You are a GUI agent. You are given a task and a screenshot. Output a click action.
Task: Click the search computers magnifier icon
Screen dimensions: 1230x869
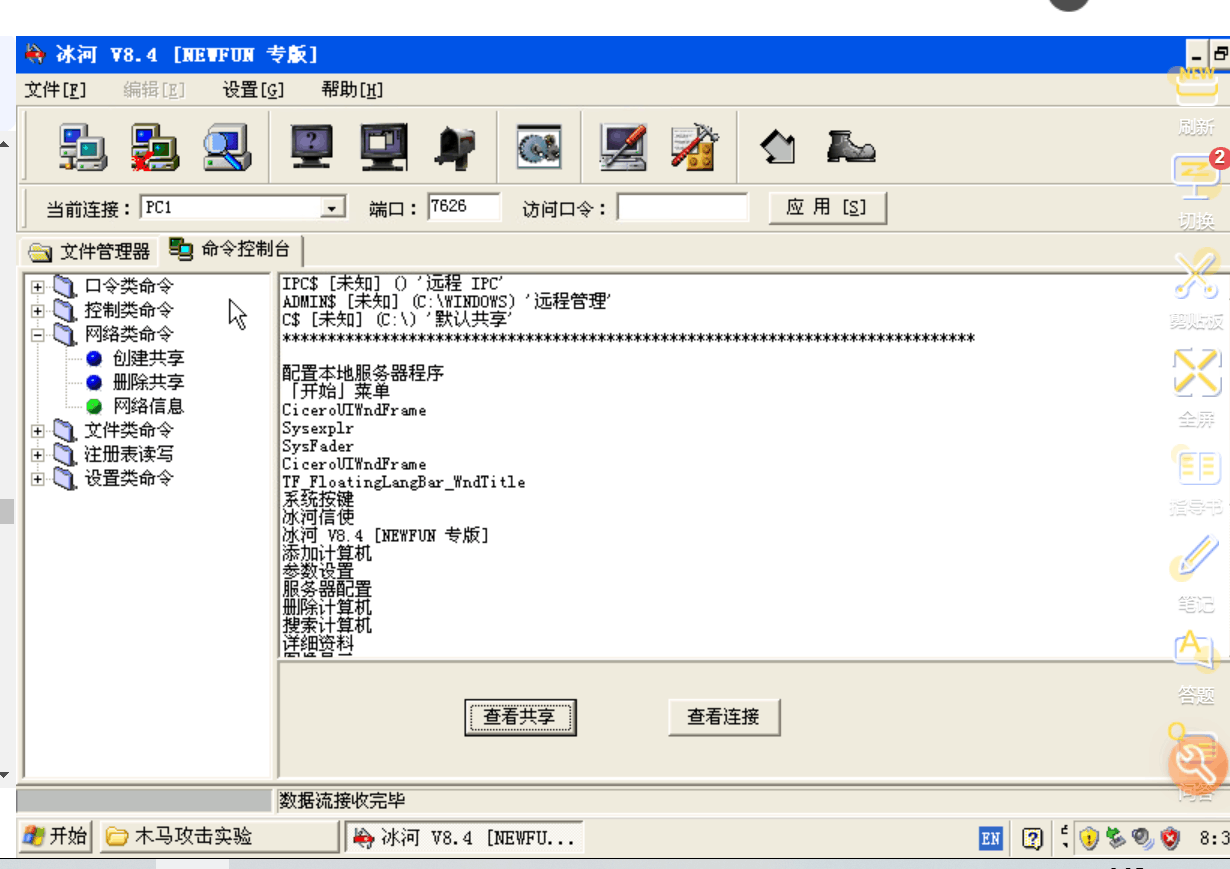227,148
